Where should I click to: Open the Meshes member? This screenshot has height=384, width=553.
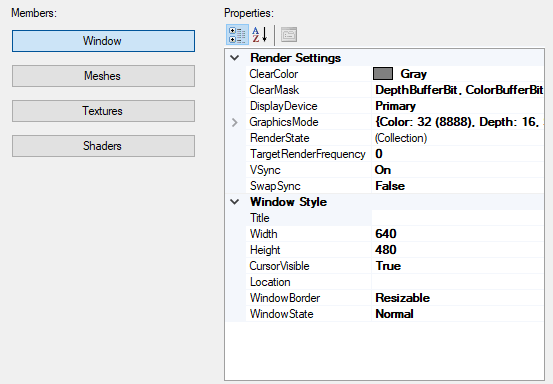[103, 76]
